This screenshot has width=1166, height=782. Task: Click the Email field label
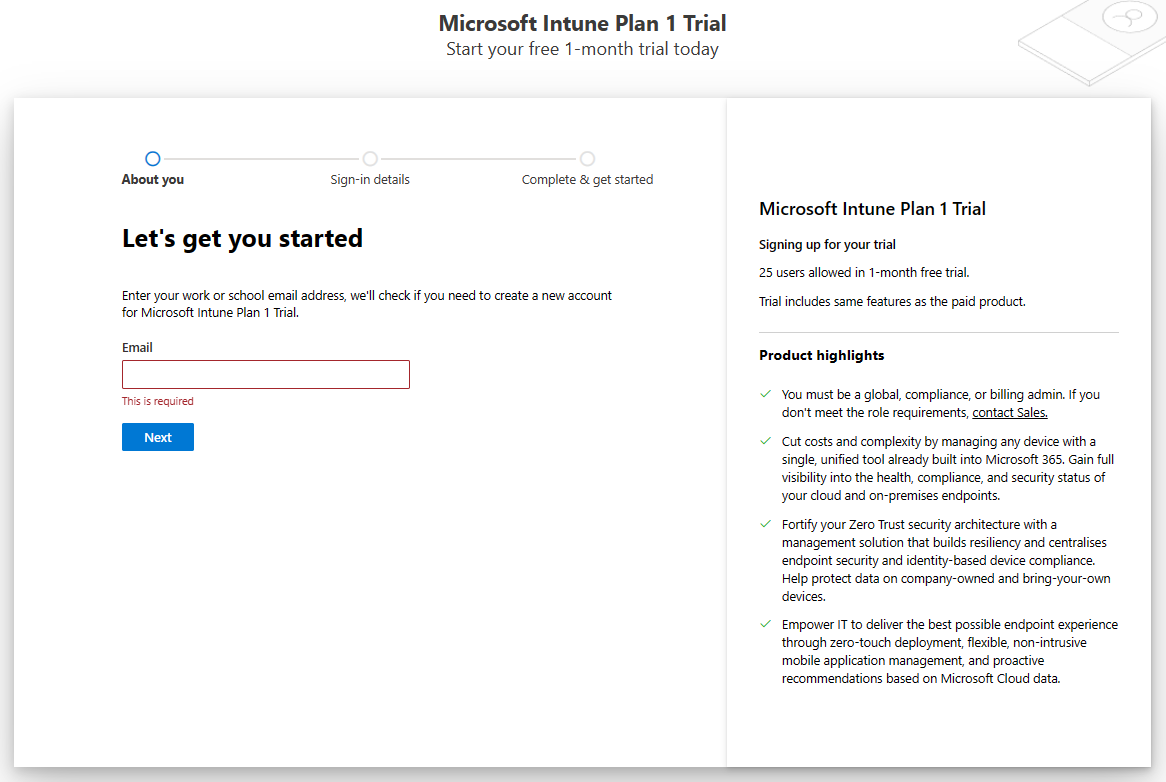click(137, 347)
